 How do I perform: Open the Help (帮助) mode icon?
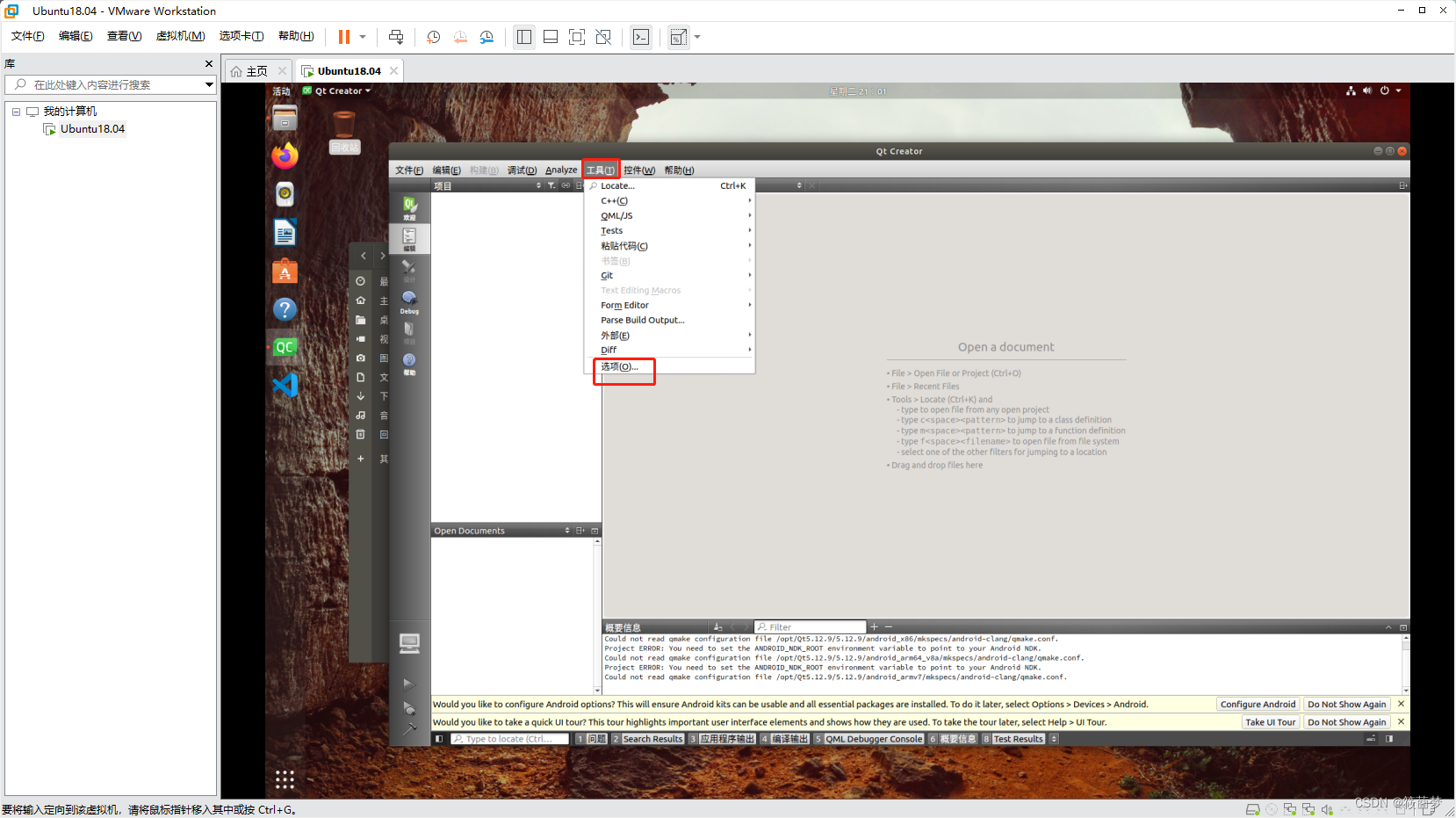coord(408,360)
